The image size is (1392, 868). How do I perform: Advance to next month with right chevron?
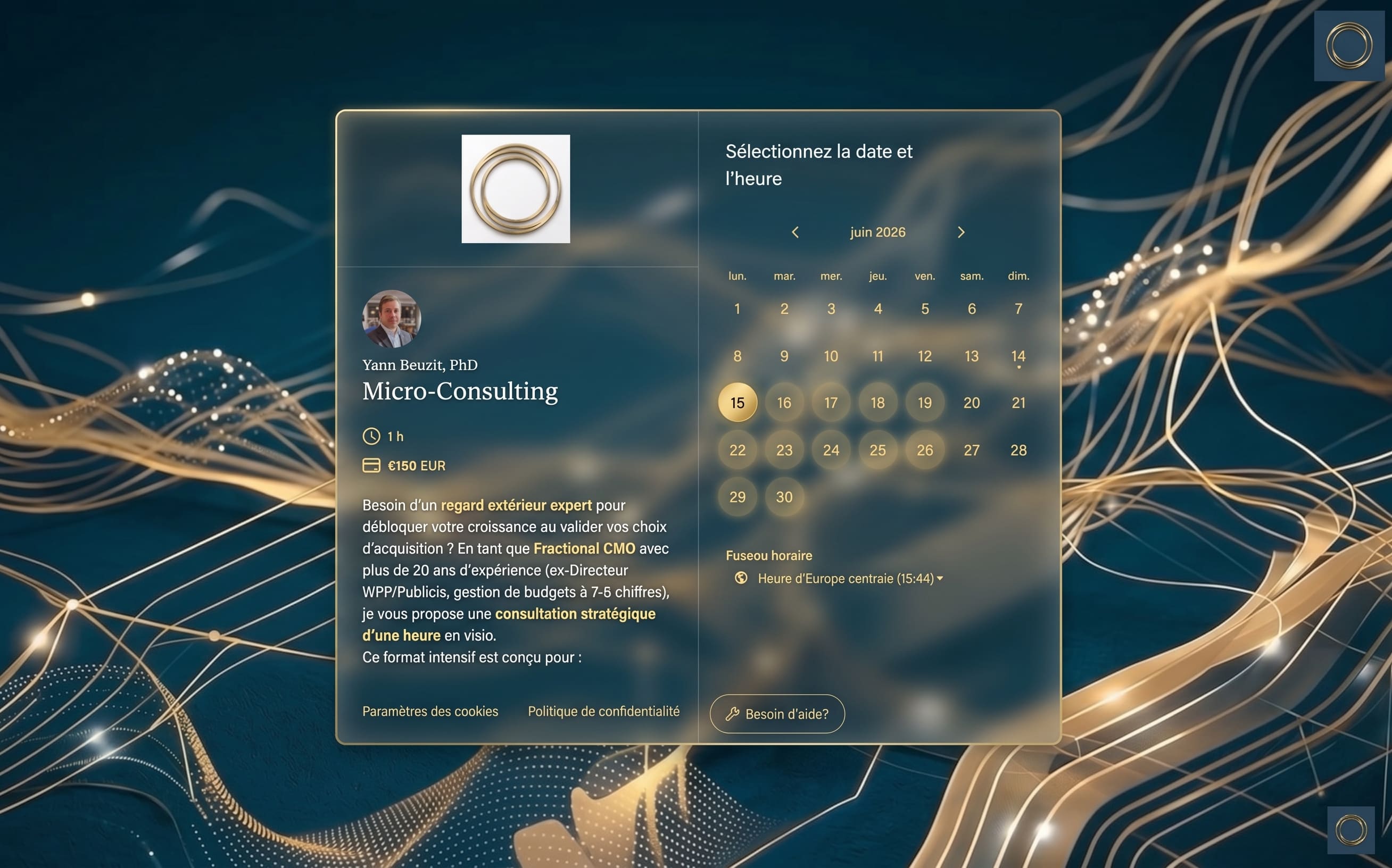pyautogui.click(x=961, y=232)
